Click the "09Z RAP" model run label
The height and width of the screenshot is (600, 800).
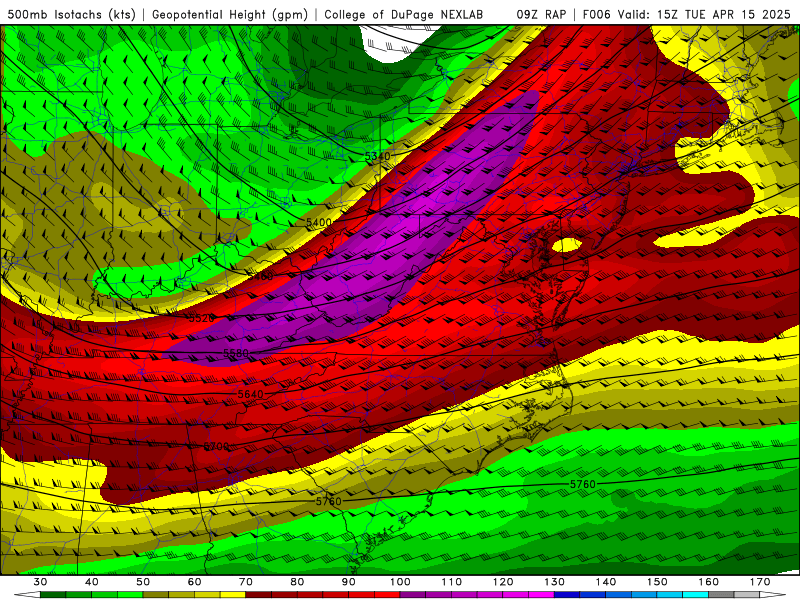click(541, 14)
